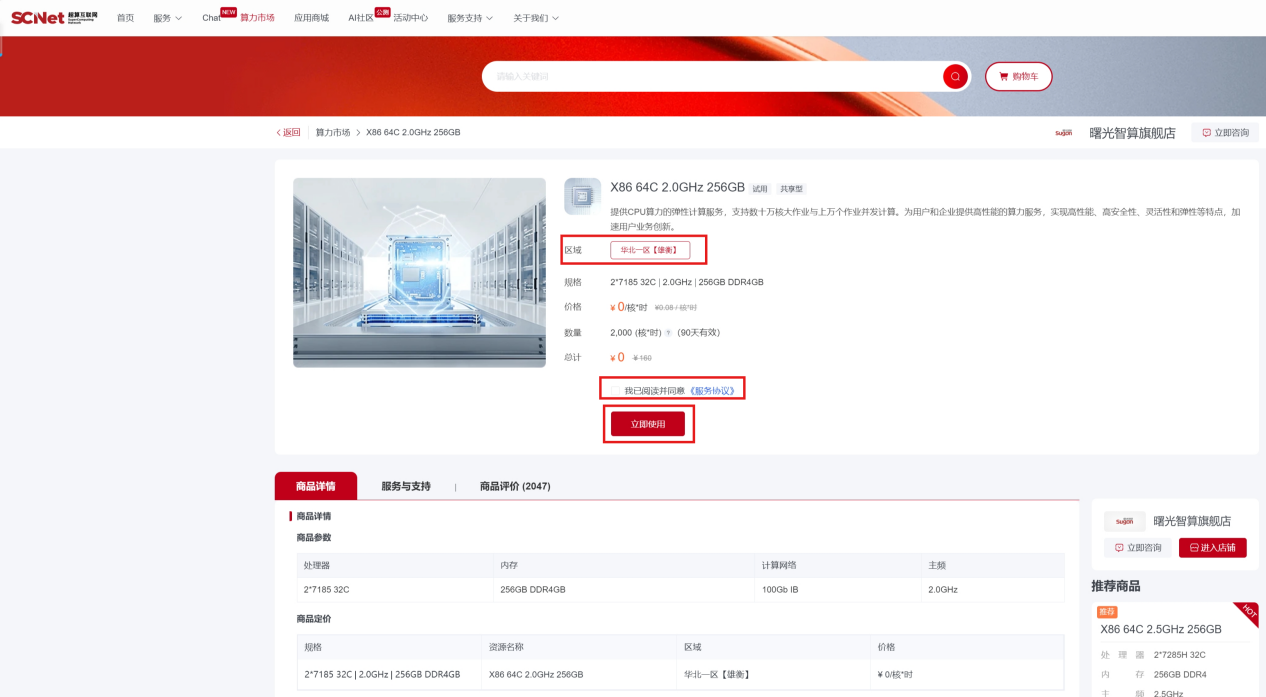
Task: Click 进入店铺 button in sidebar
Action: point(1212,548)
